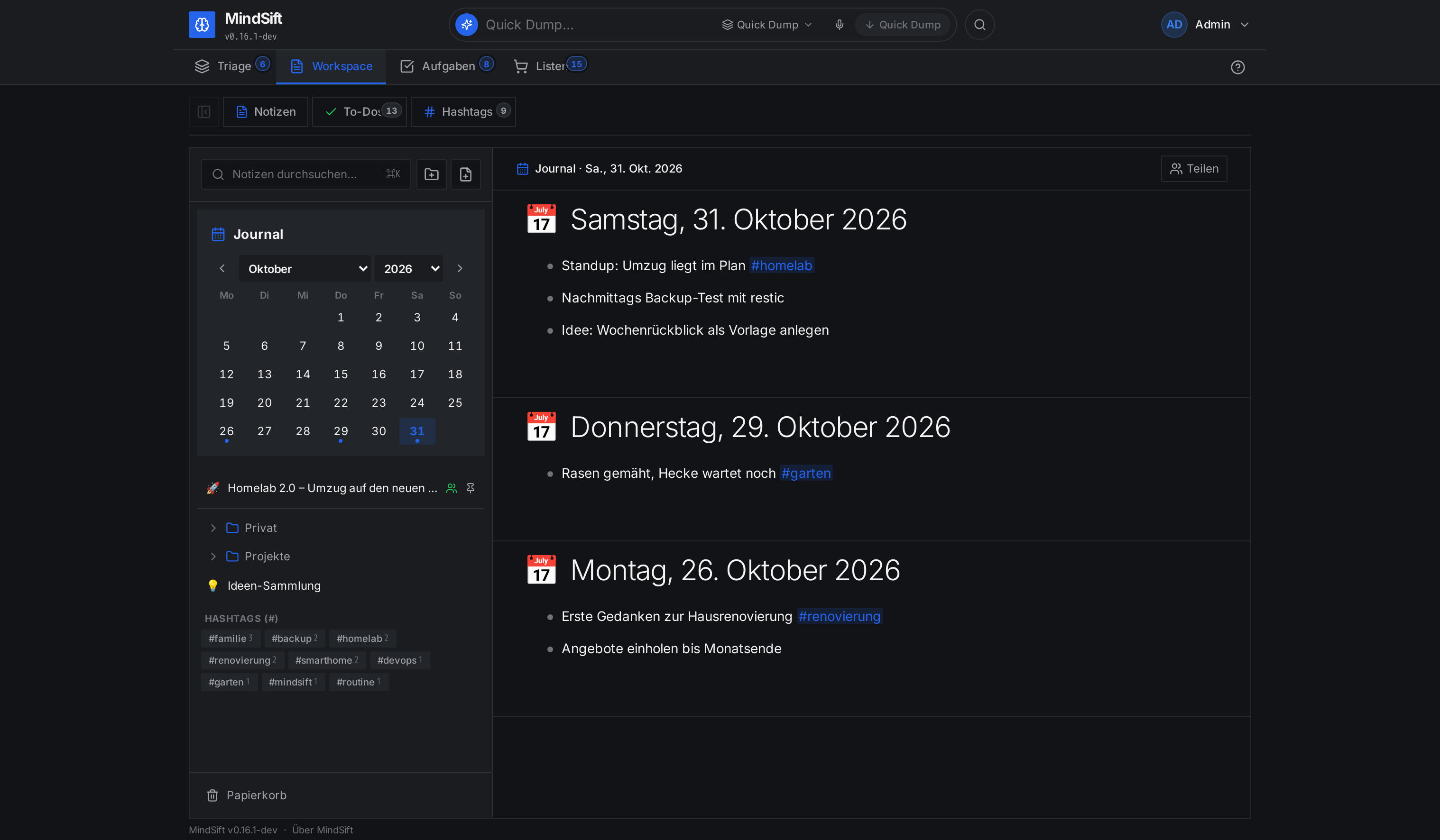Filter by #backup hashtag chip
The width and height of the screenshot is (1440, 840).
tap(294, 639)
